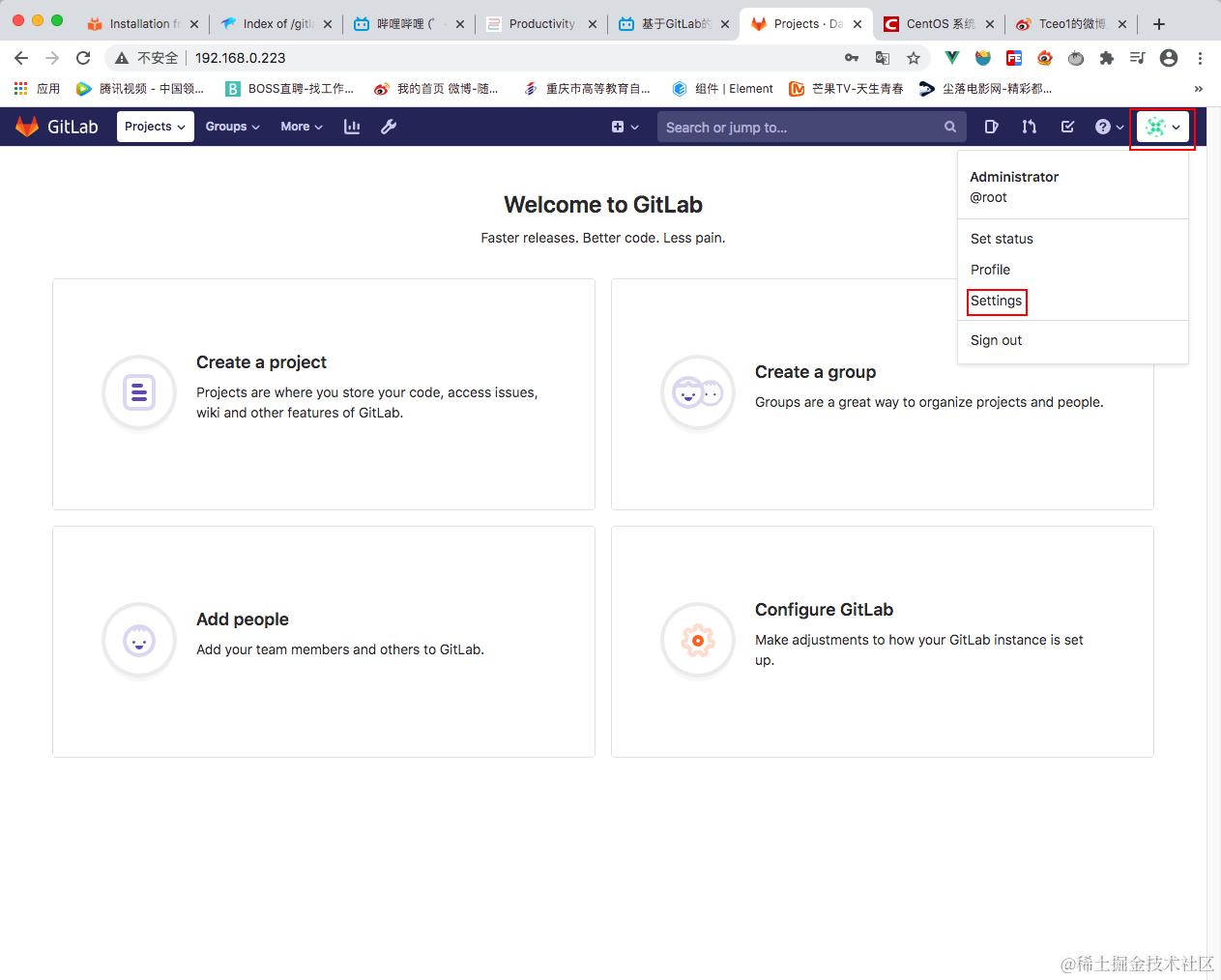This screenshot has height=980, width=1221.
Task: Open the Projects dropdown in navbar
Action: [x=155, y=127]
